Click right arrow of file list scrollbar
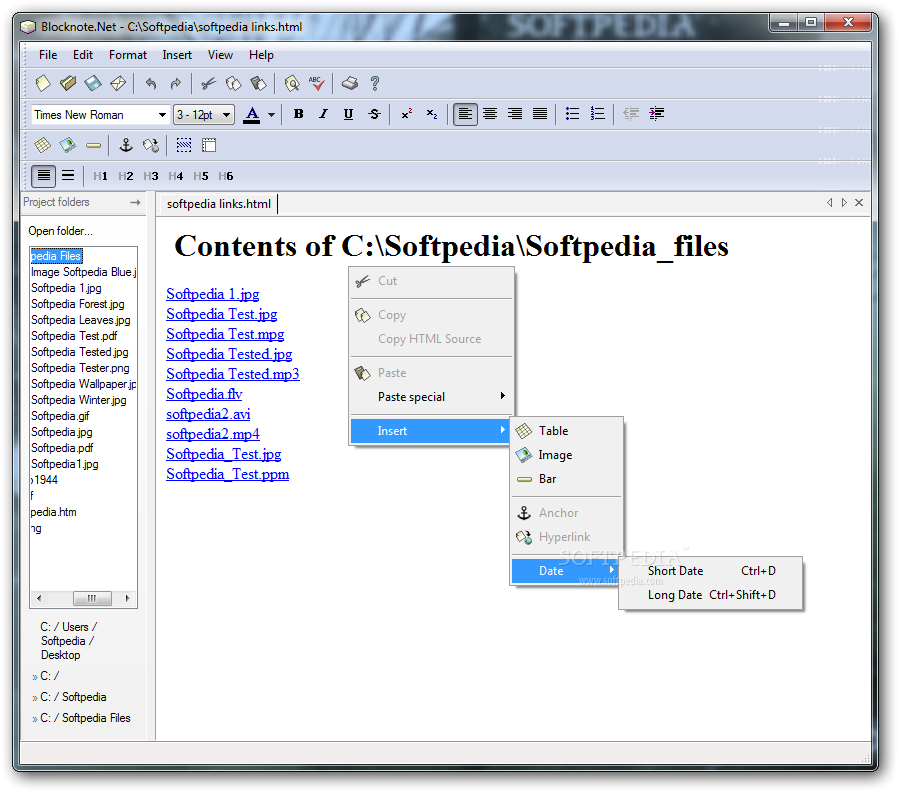Viewport: 899px width, 792px height. (127, 598)
